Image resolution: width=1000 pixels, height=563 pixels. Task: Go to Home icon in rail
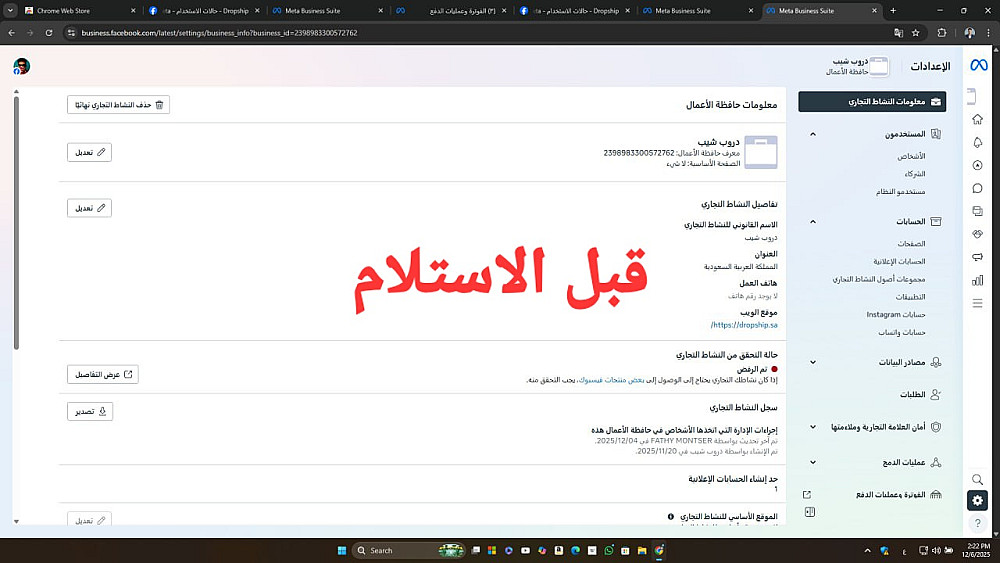click(x=977, y=119)
